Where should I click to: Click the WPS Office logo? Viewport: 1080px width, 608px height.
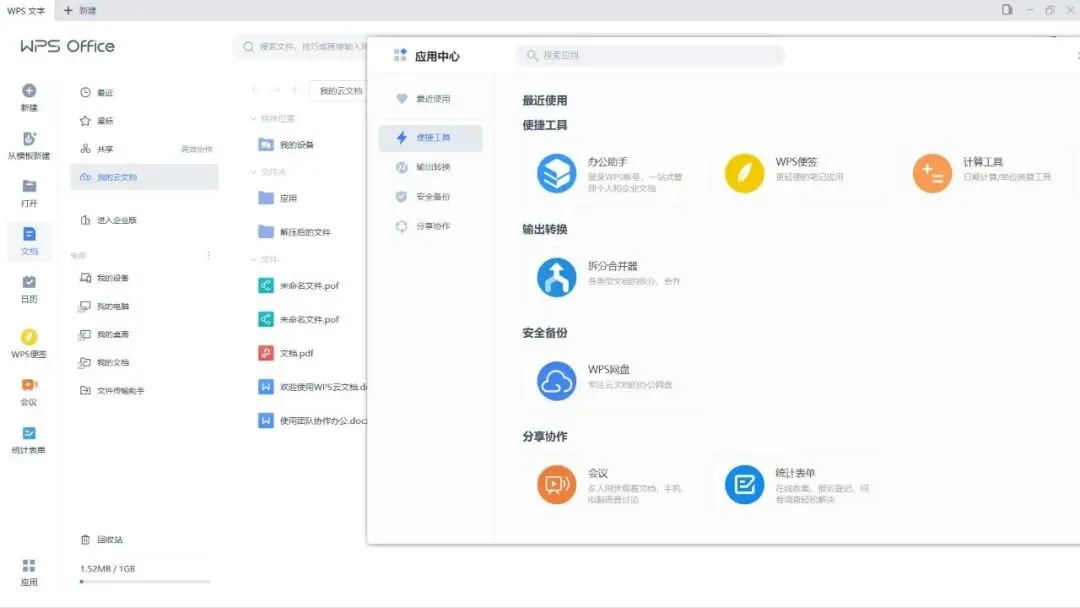click(68, 46)
